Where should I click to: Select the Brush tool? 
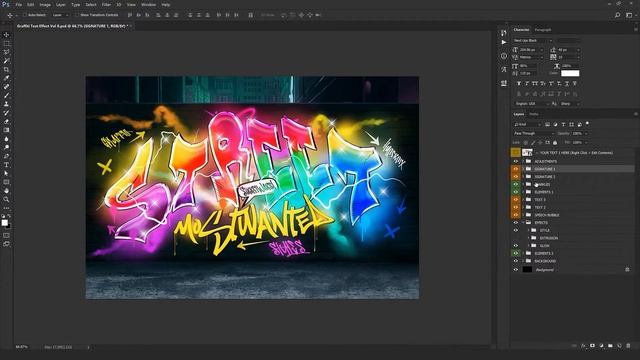6,96
